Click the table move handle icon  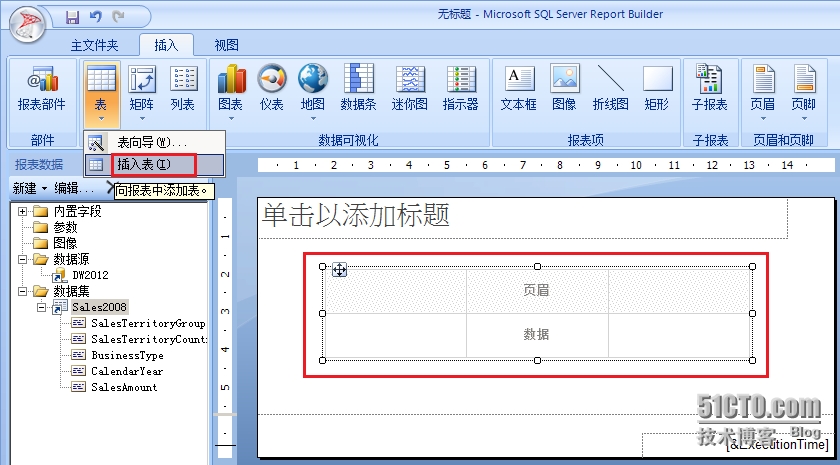coord(340,269)
